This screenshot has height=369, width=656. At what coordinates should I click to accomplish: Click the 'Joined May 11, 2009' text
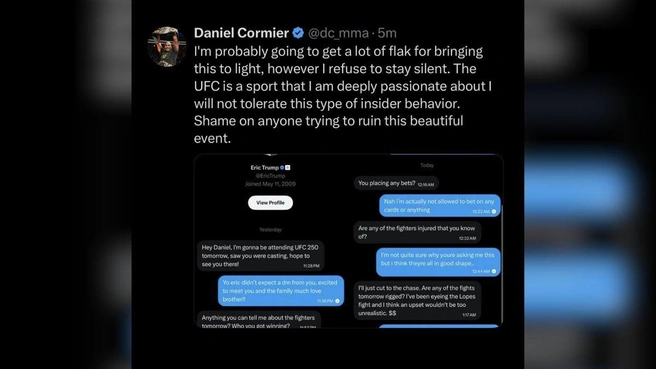(270, 184)
